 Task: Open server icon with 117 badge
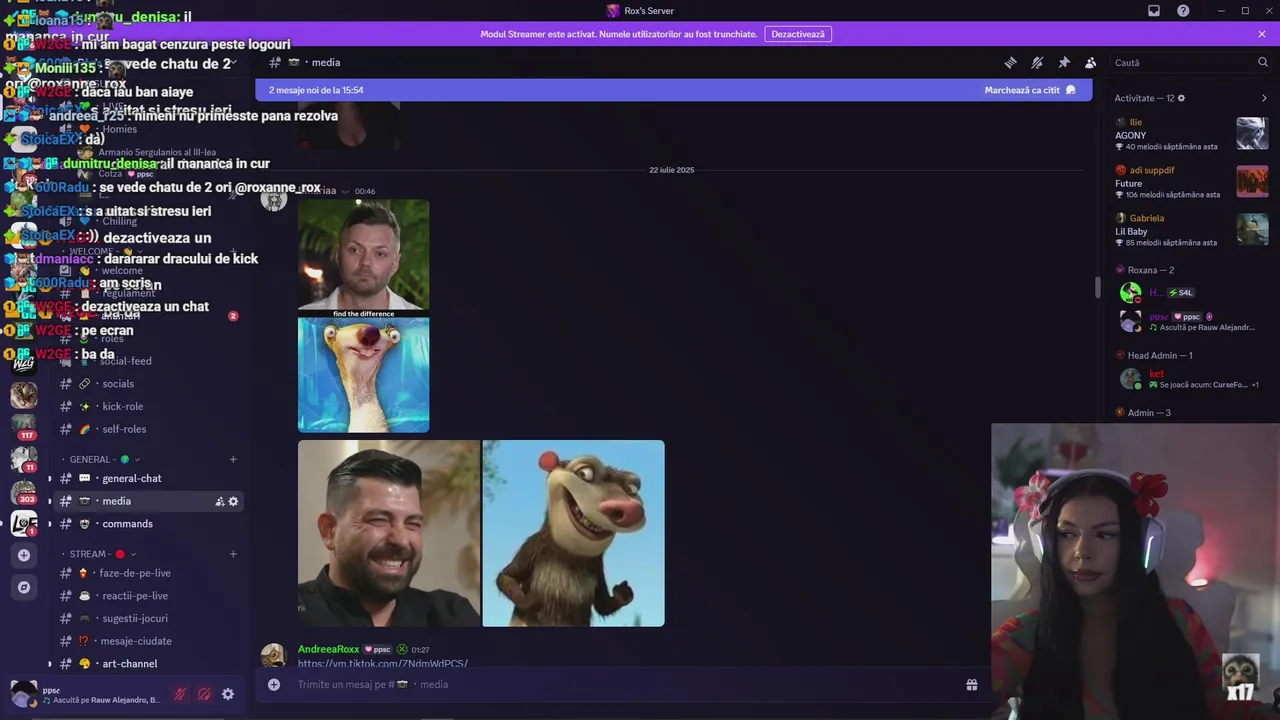[24, 427]
